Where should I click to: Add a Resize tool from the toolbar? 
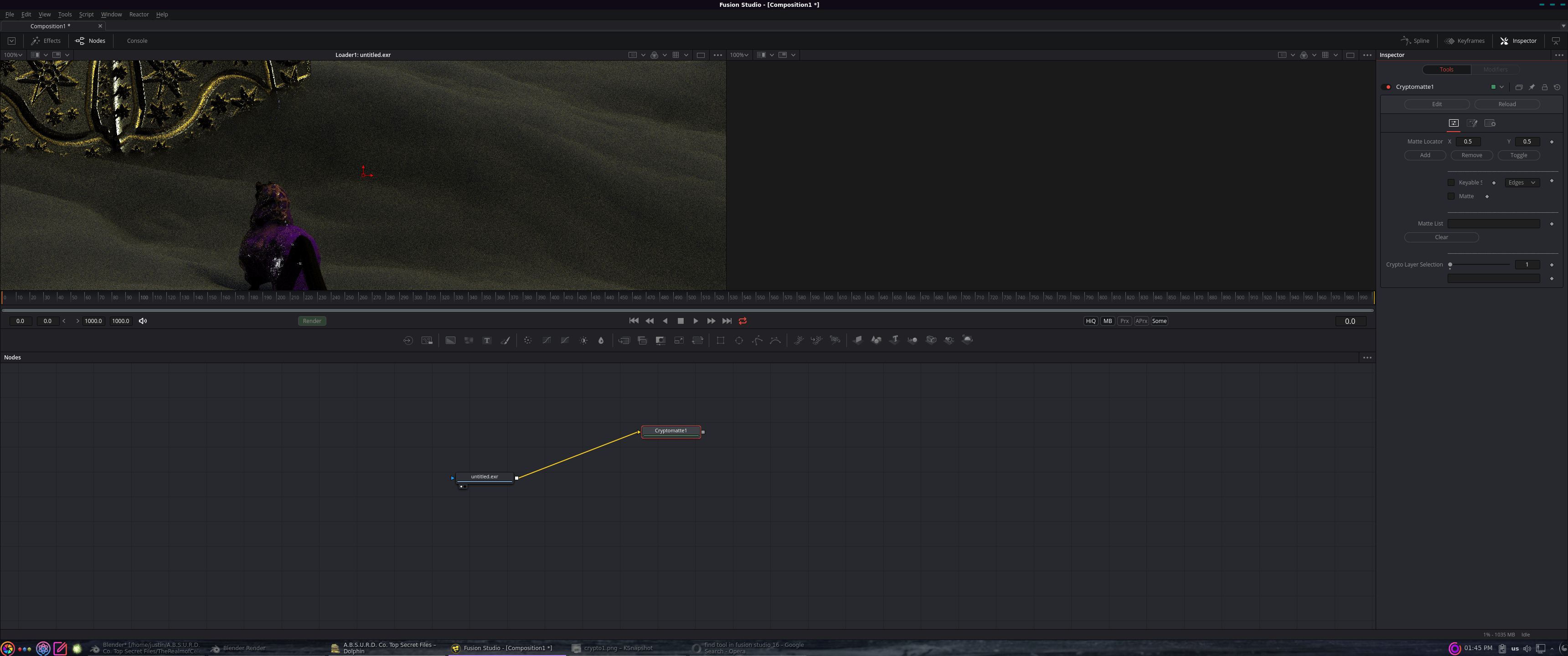click(x=679, y=340)
